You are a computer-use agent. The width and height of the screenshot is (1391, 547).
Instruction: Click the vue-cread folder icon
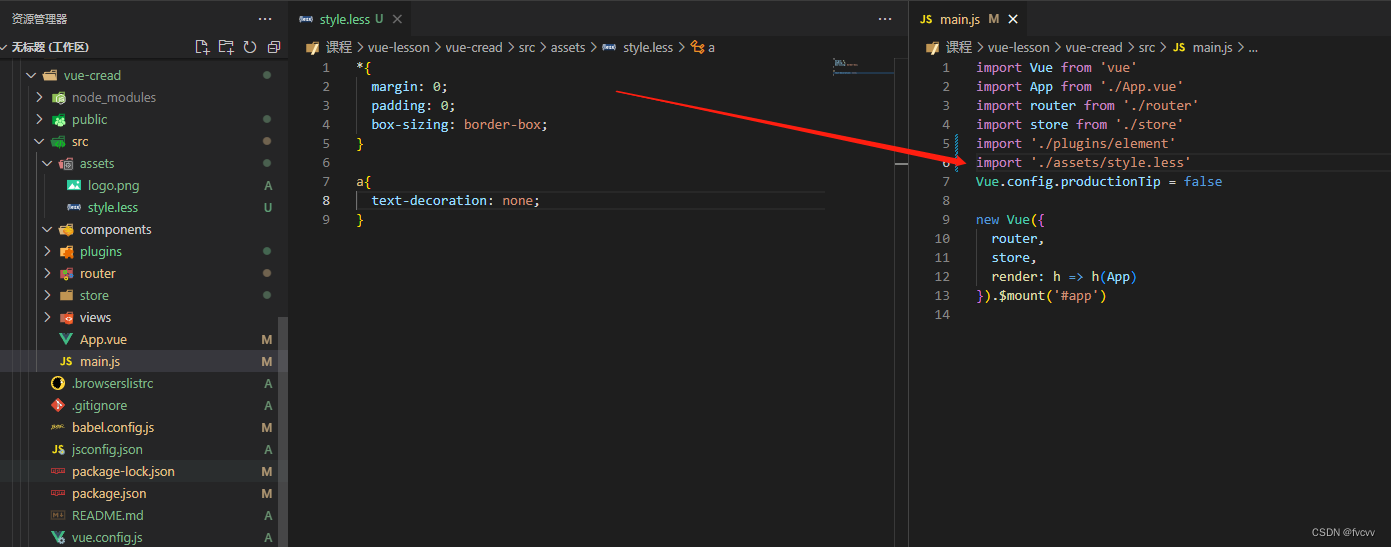[x=50, y=75]
